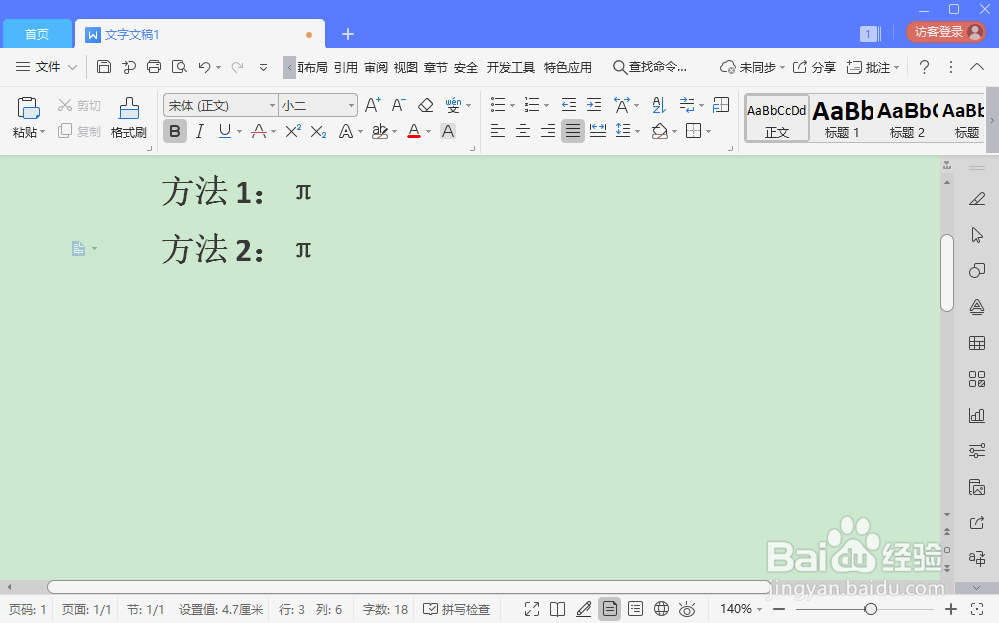Toggle italic formatting
The width and height of the screenshot is (999, 623).
coord(200,130)
